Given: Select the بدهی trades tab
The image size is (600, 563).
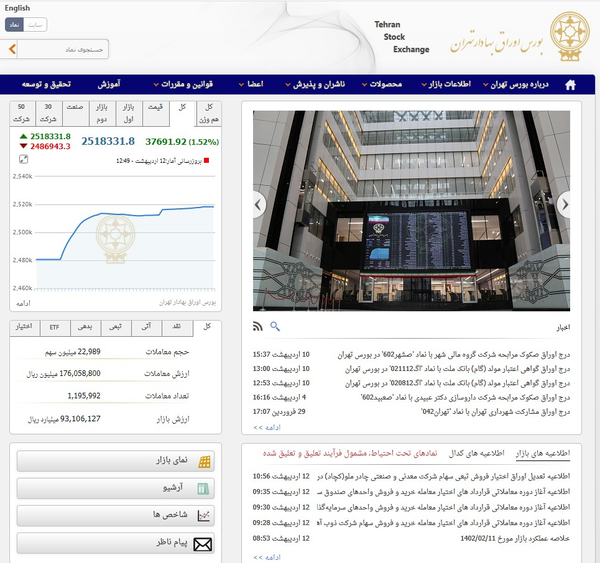Looking at the screenshot, I should [x=85, y=328].
